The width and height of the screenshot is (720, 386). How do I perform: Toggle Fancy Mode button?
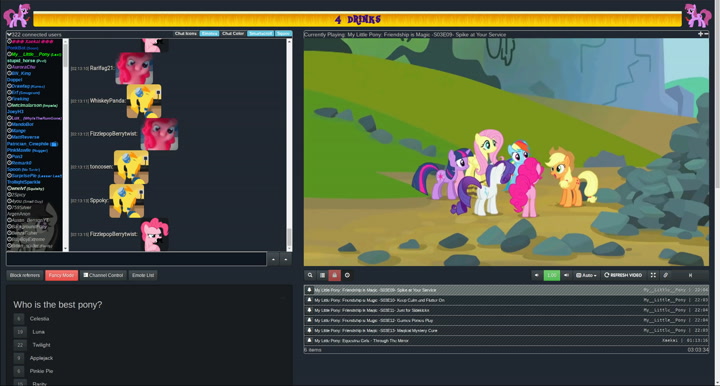click(x=62, y=275)
